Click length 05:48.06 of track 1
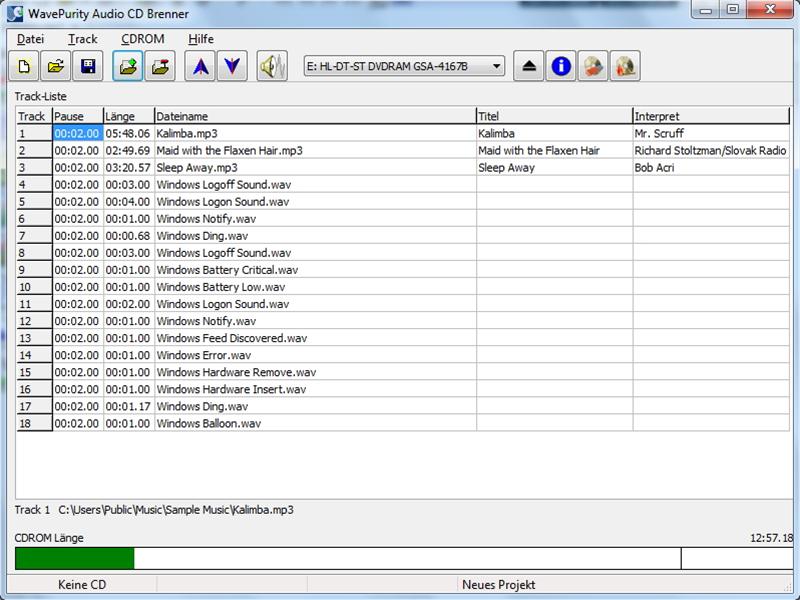The image size is (800, 600). [128, 134]
